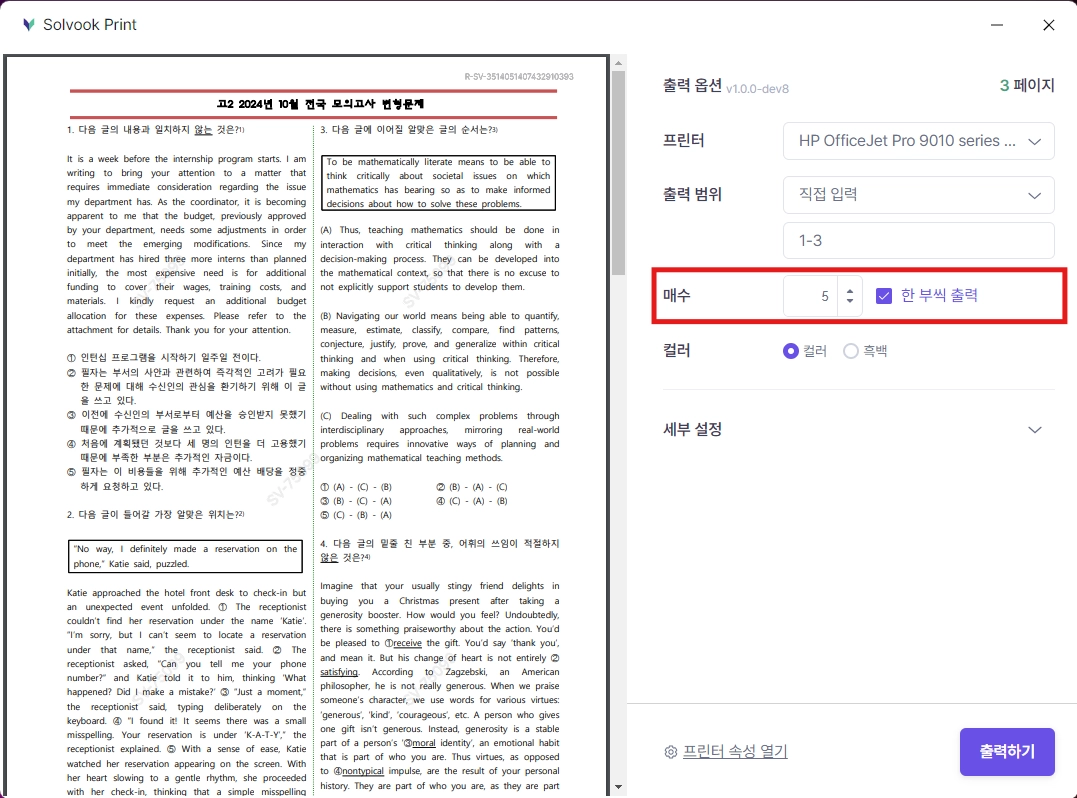Minimize the Solvook Print window
The height and width of the screenshot is (798, 1077).
(997, 25)
